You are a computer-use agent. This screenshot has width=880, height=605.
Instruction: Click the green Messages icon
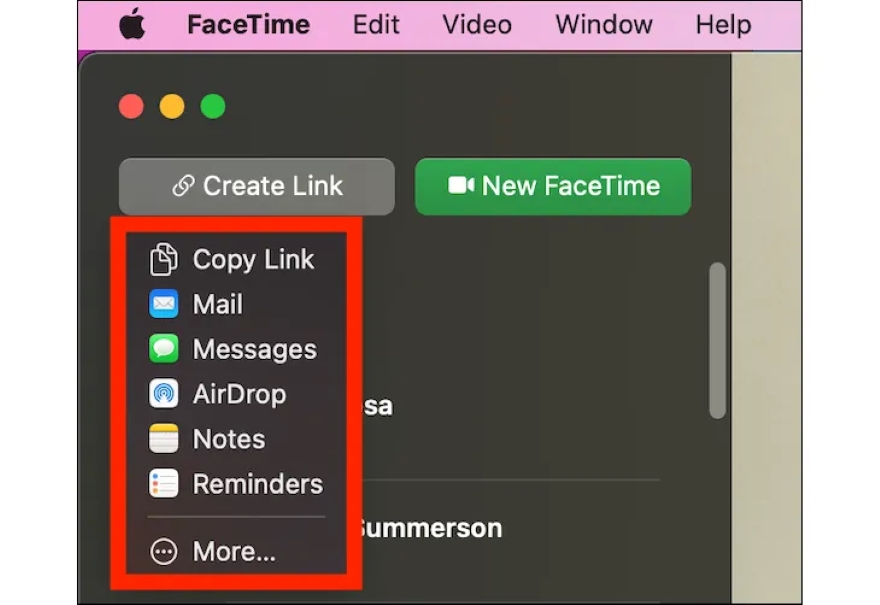(x=166, y=349)
